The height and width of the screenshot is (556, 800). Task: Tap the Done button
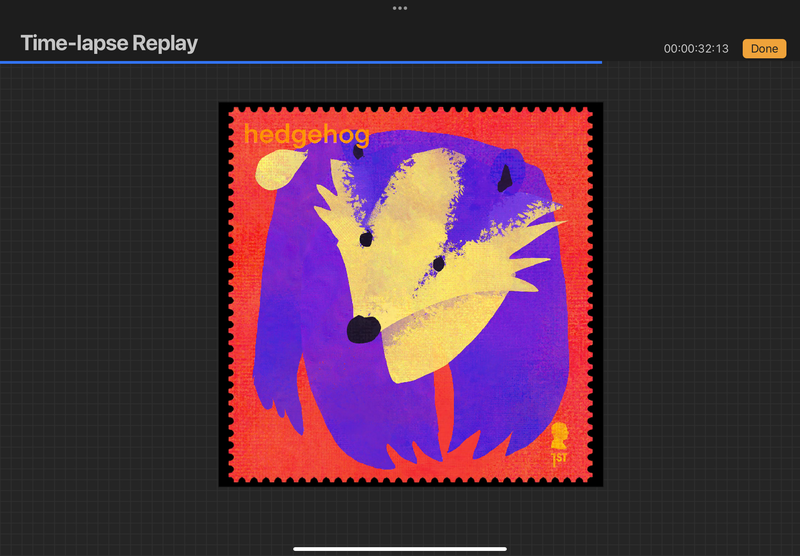pyautogui.click(x=764, y=48)
